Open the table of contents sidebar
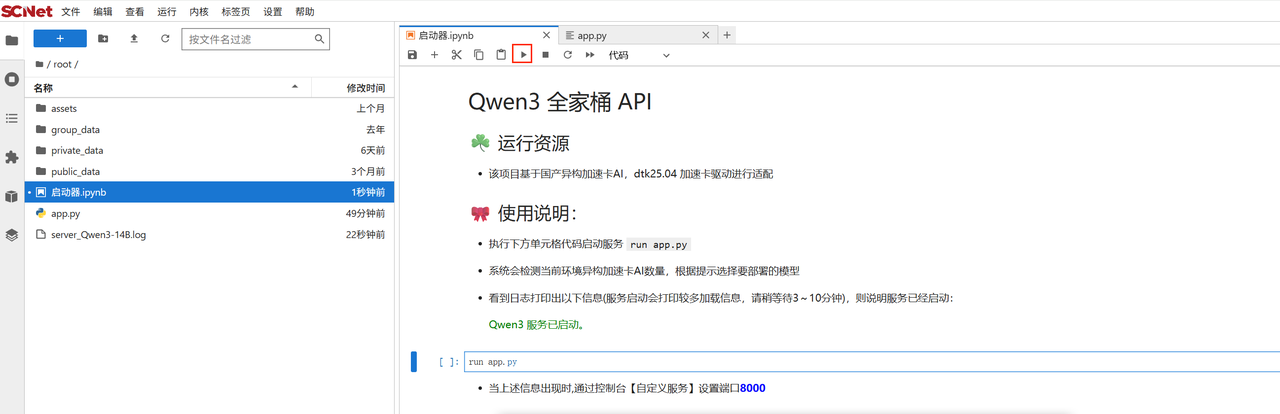This screenshot has height=414, width=1280. click(x=12, y=118)
